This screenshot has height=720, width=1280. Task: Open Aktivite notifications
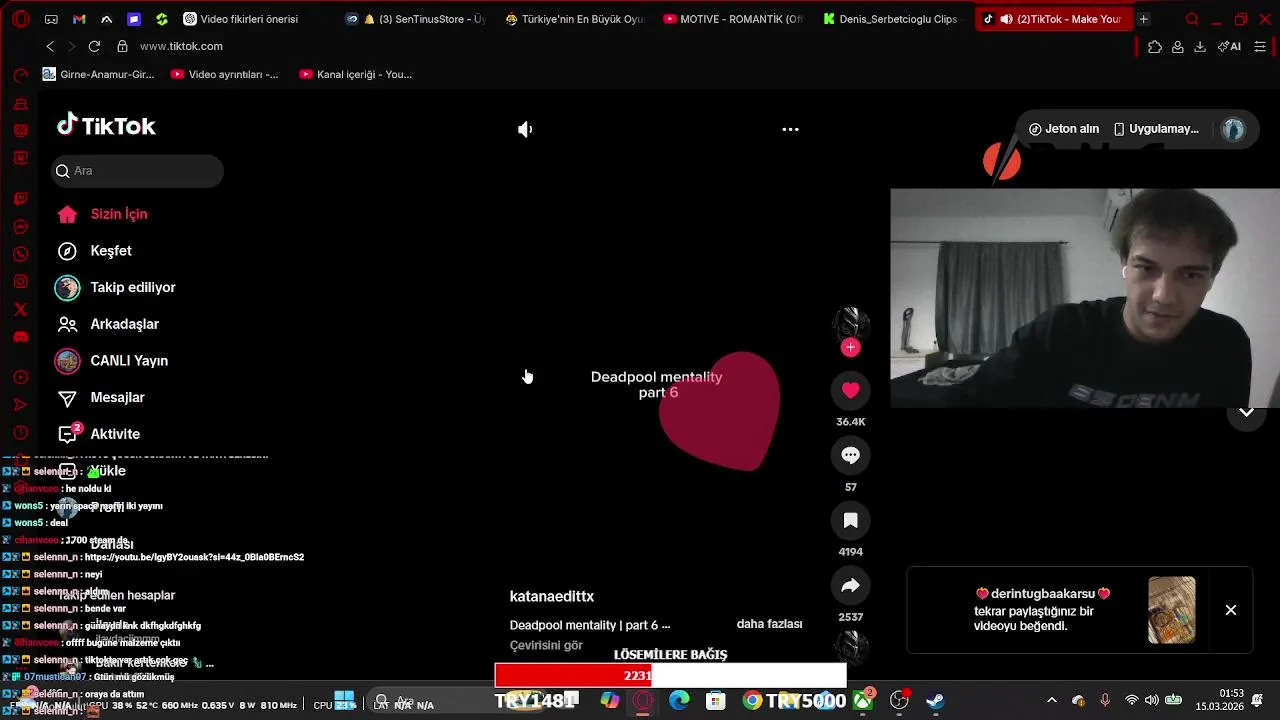pyautogui.click(x=115, y=434)
